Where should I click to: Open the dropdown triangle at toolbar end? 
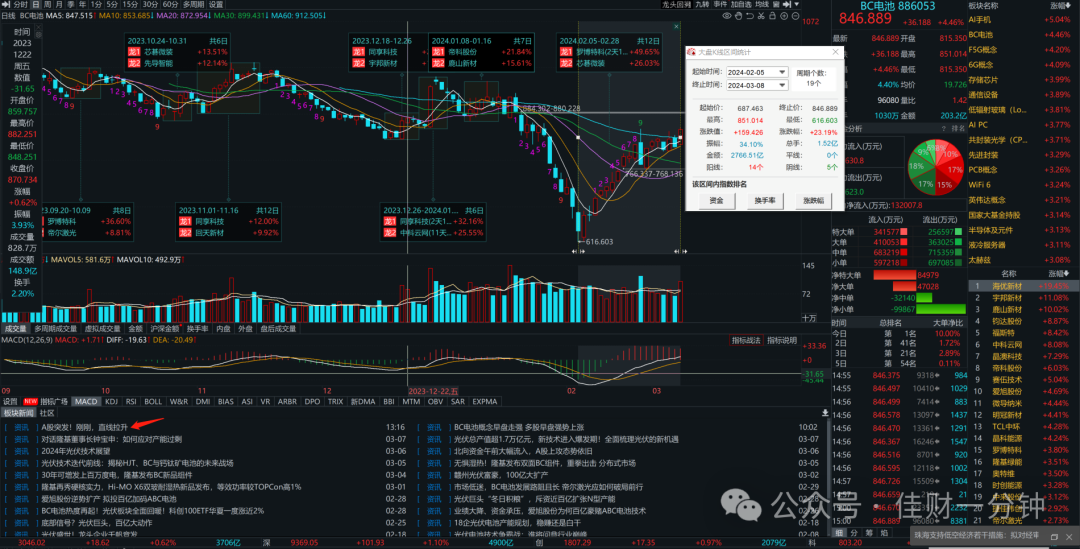[796, 4]
